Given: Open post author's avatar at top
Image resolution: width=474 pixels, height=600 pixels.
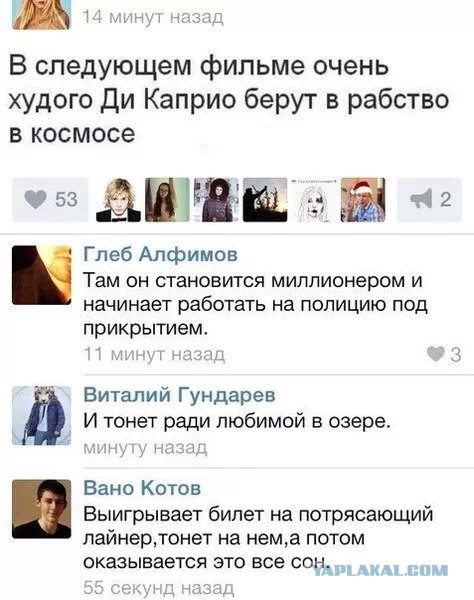Looking at the screenshot, I should 42,15.
